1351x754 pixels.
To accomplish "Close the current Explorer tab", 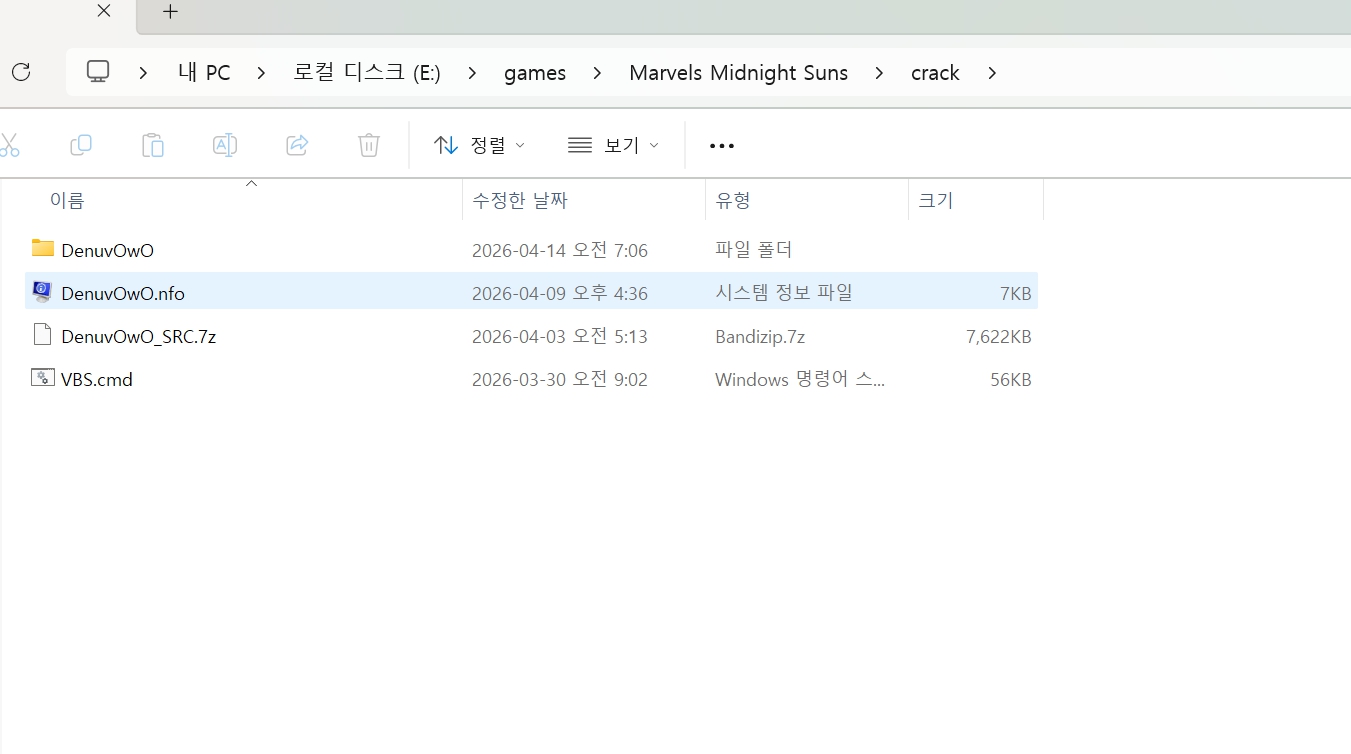I will [104, 12].
